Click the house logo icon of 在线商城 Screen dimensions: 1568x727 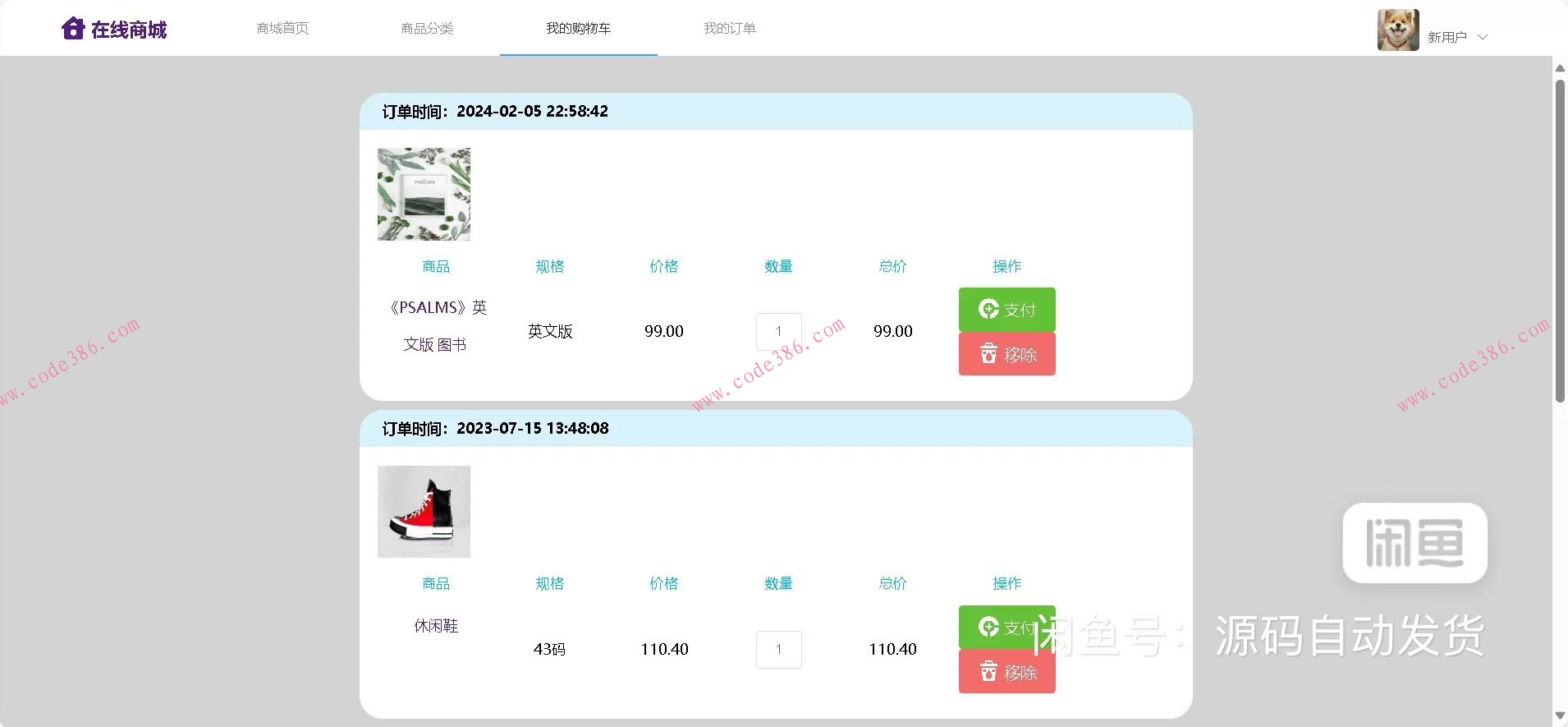73,29
